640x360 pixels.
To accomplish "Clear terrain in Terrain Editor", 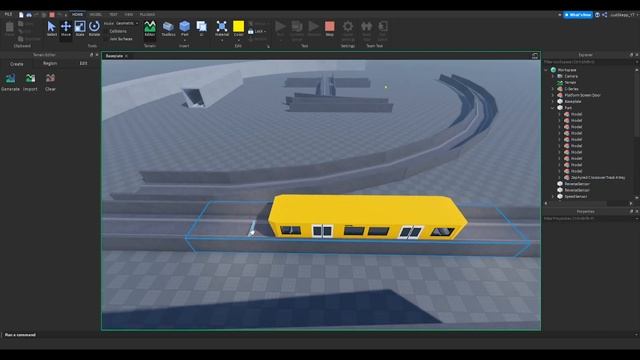I will tap(50, 82).
